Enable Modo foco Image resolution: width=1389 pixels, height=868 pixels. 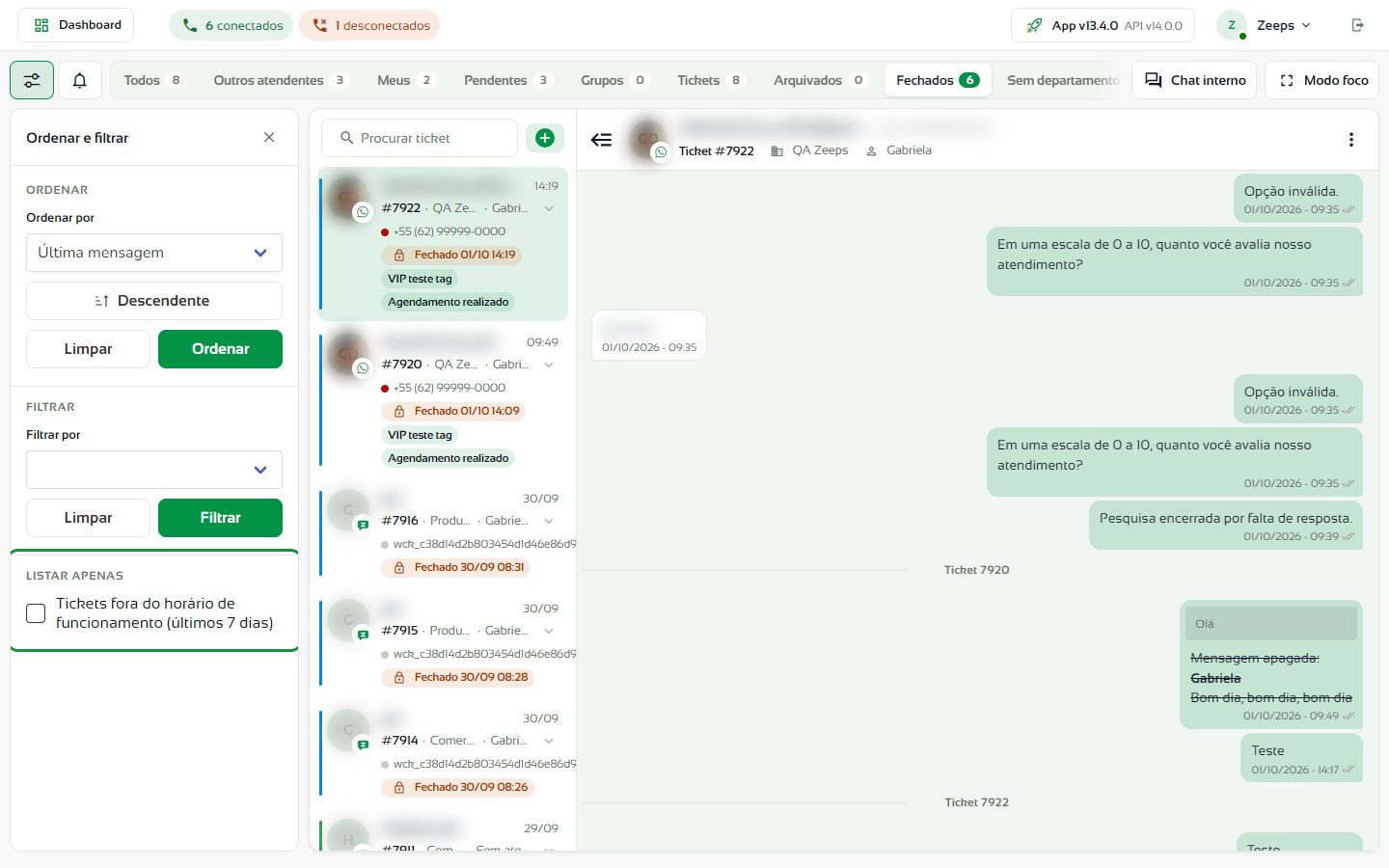pyautogui.click(x=1322, y=80)
